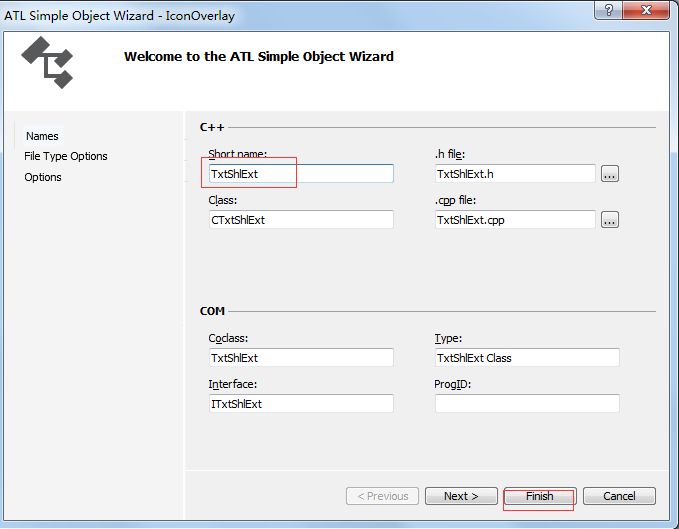Click the Coclass input field
Image resolution: width=679 pixels, height=529 pixels.
(300, 357)
